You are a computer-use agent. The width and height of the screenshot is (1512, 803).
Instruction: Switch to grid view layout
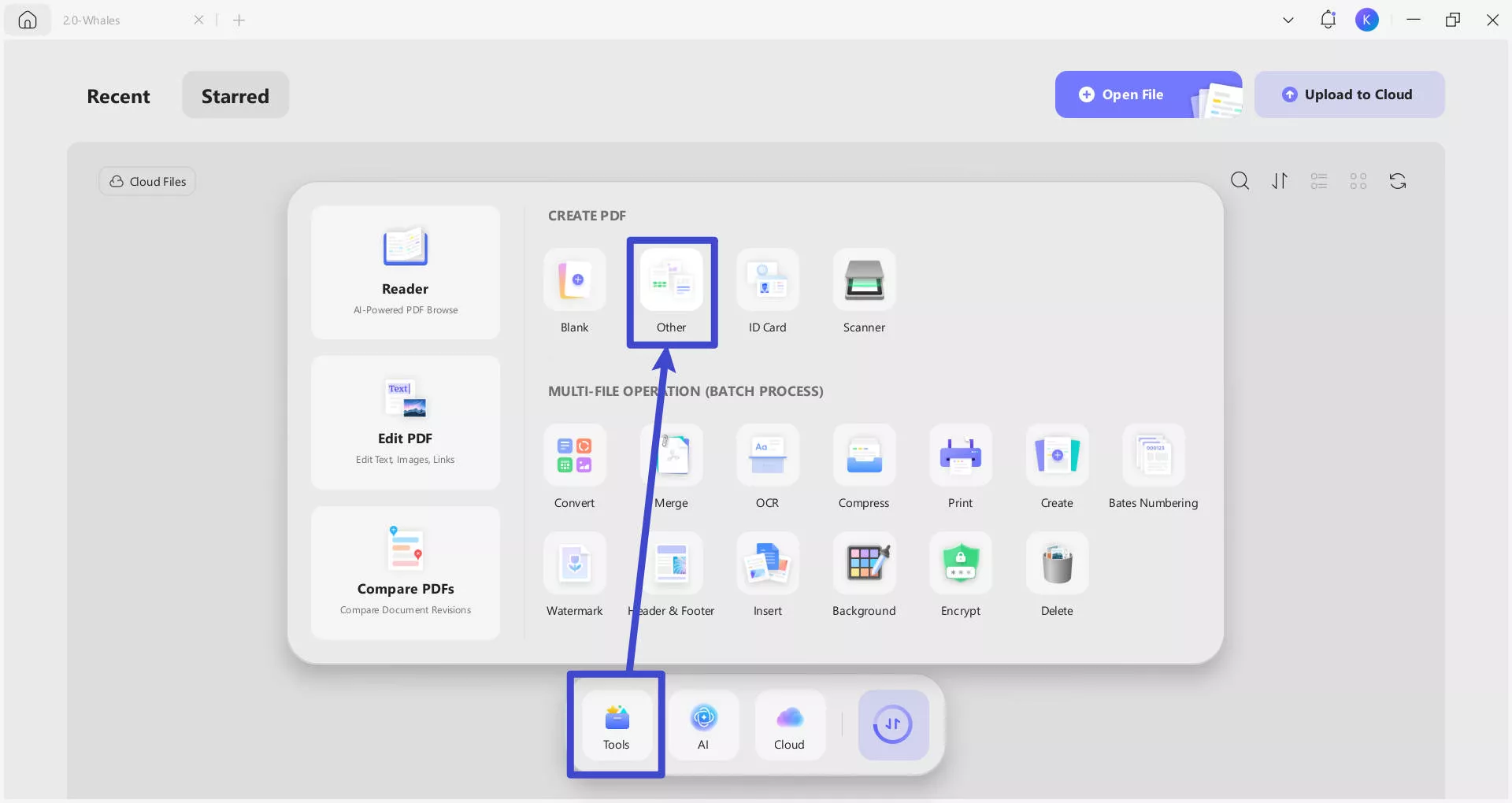(1358, 180)
